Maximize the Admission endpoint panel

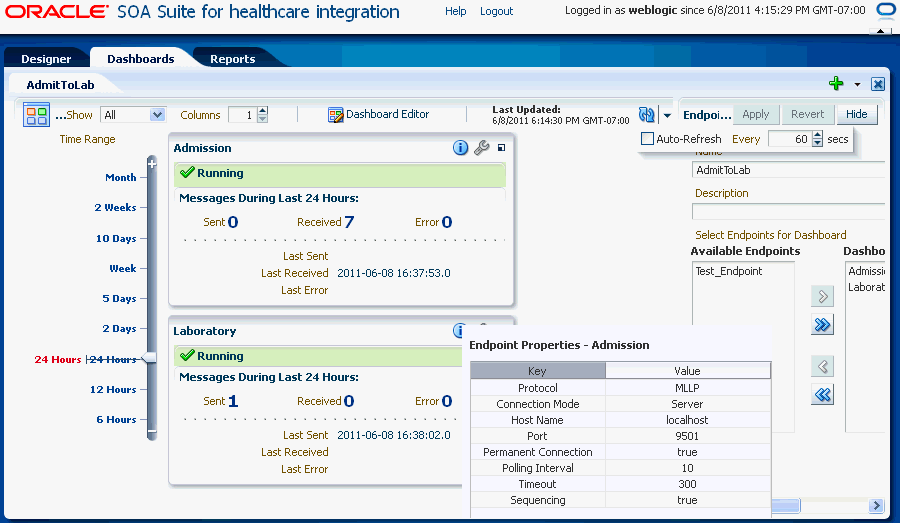501,148
